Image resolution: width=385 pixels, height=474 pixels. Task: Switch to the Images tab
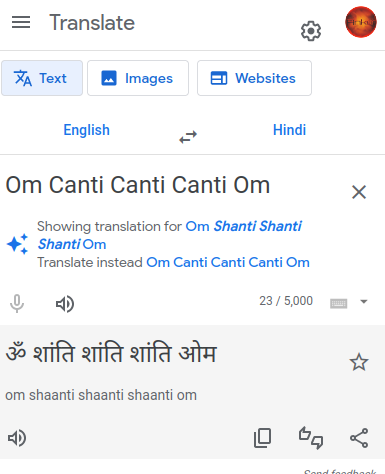click(138, 78)
